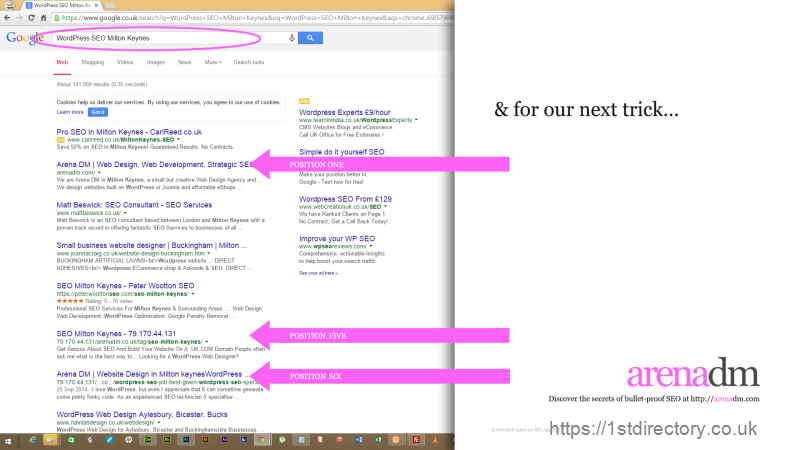Open WordPress Web Design Aylesbury result

point(142,414)
